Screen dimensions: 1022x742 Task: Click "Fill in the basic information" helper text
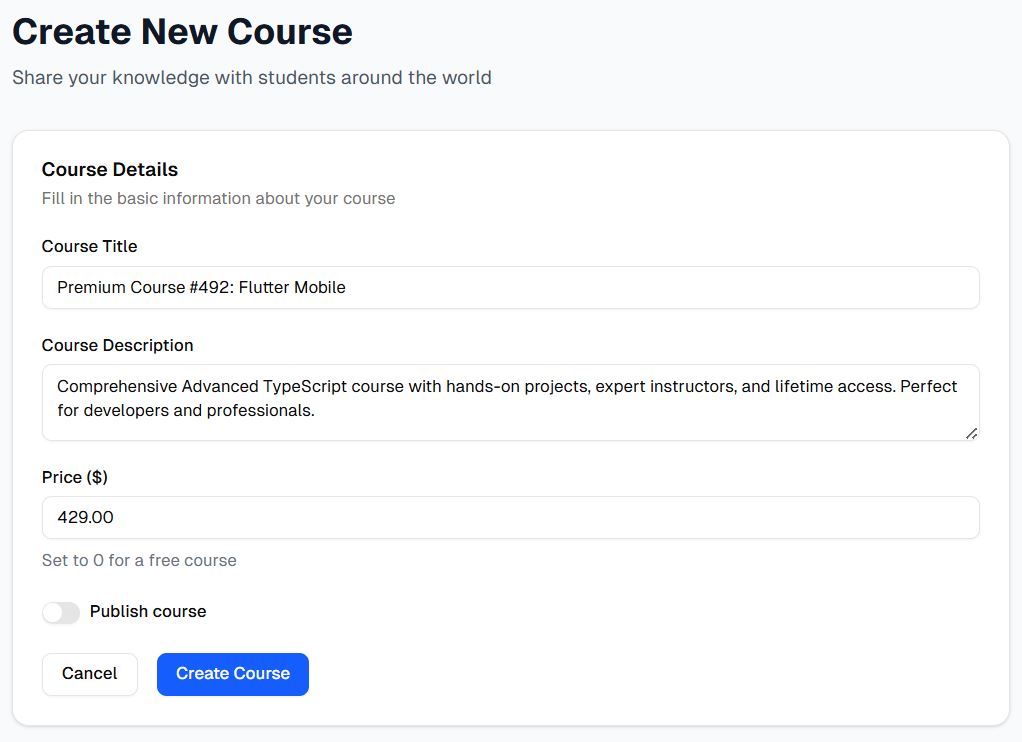[x=218, y=198]
